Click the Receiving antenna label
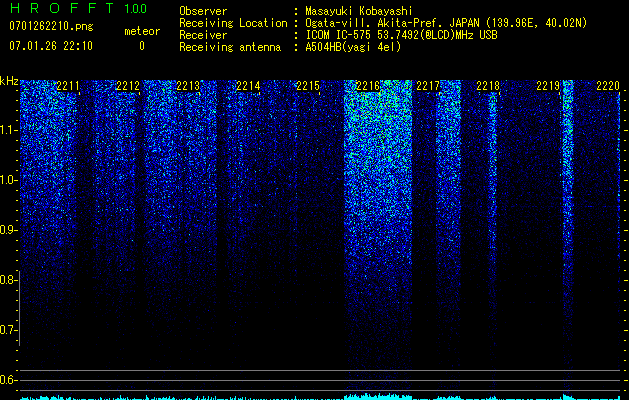Screen dimensions: 629x400 click(230, 47)
